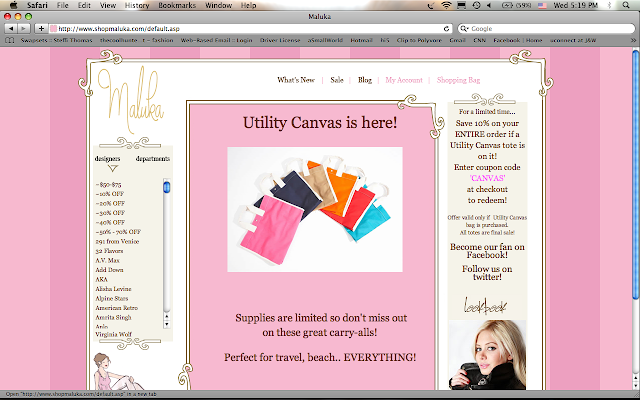Open the CNN bookmark
Image resolution: width=640 pixels, height=400 pixels.
point(480,40)
